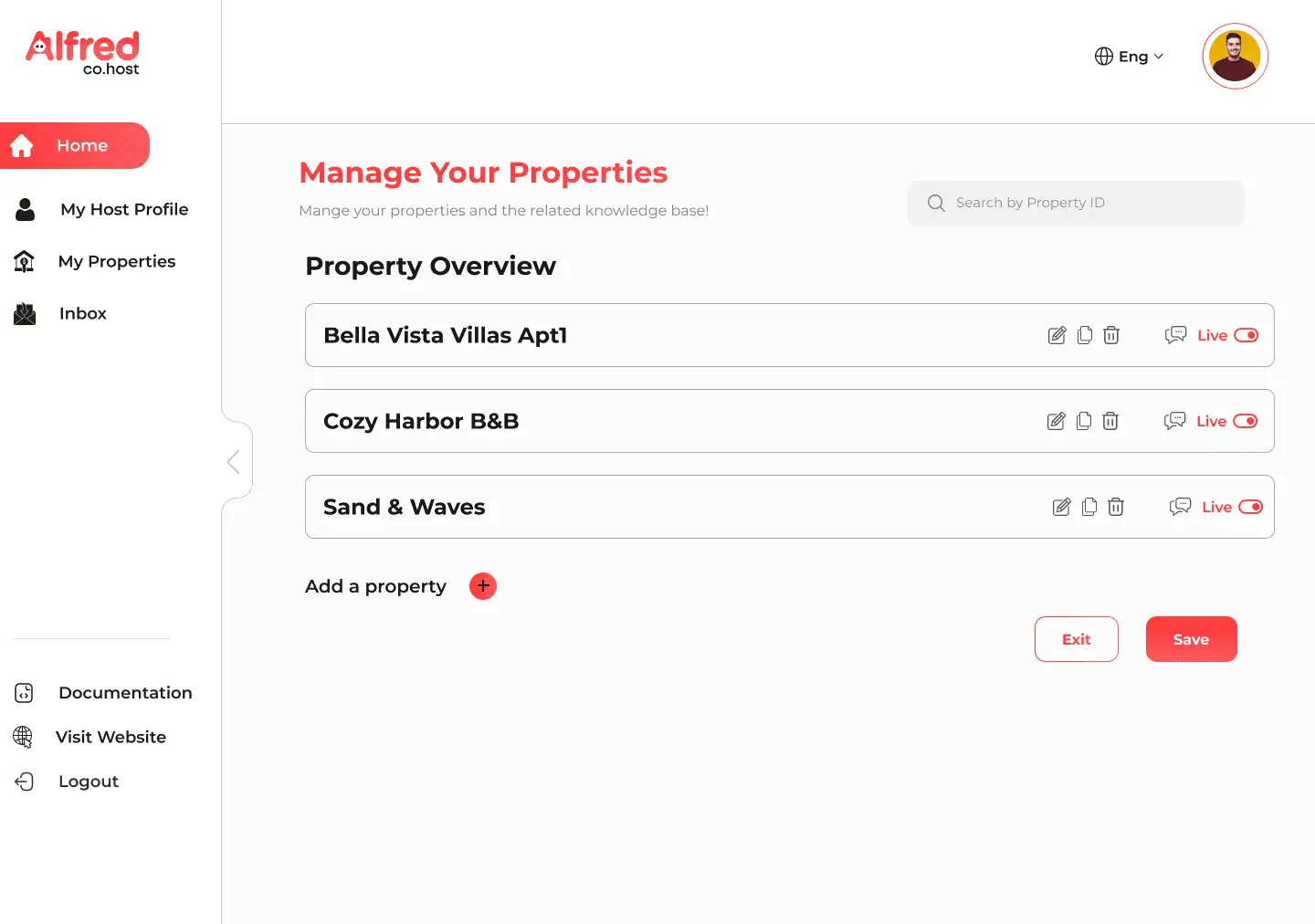The image size is (1315, 924).
Task: Collapse the sidebar with the chevron handle
Action: pyautogui.click(x=234, y=462)
